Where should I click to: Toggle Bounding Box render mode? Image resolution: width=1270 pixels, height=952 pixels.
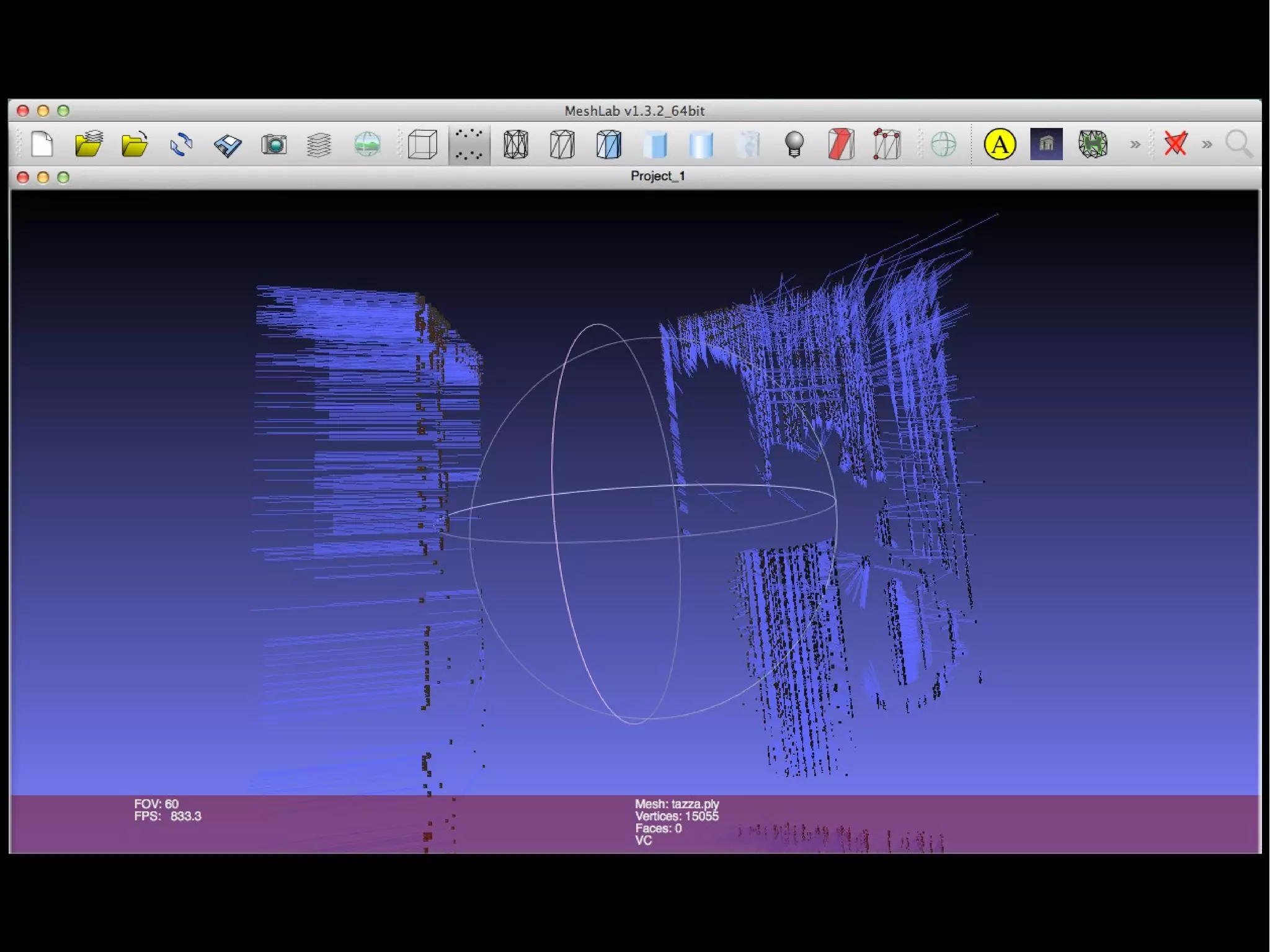tap(422, 145)
